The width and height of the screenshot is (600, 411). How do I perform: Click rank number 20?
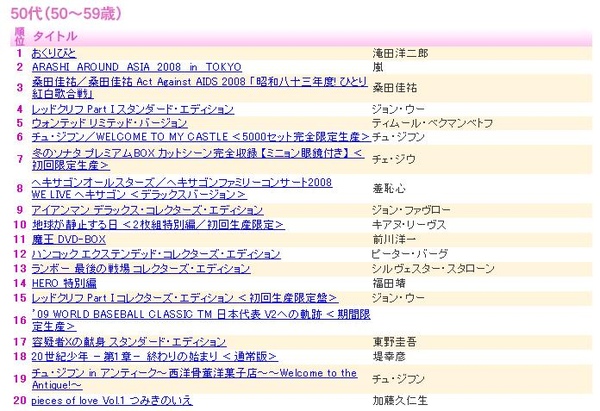coord(20,400)
